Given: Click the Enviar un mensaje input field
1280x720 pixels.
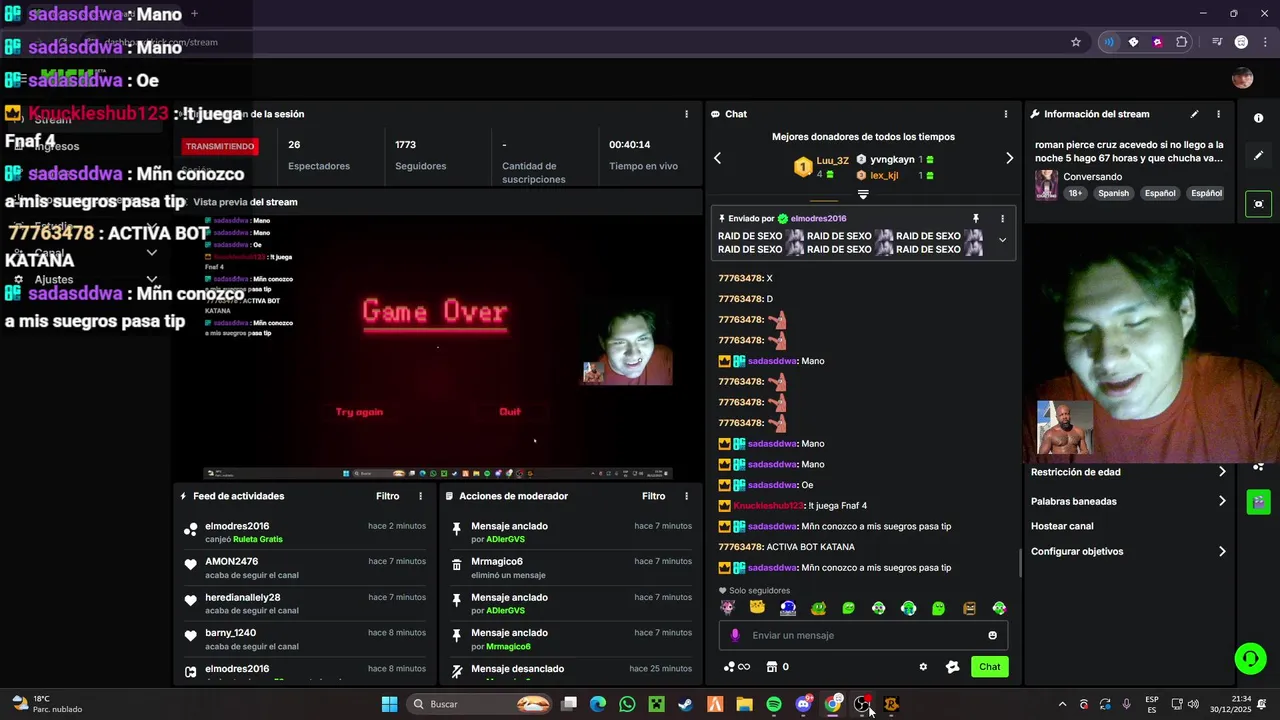Looking at the screenshot, I should point(863,635).
